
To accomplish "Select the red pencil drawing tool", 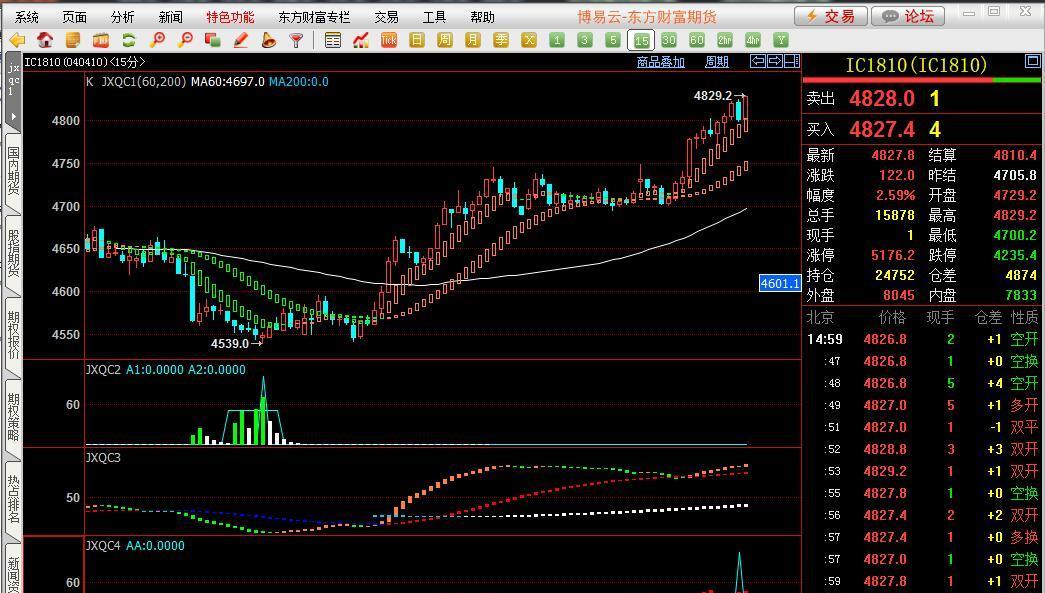I will point(240,40).
